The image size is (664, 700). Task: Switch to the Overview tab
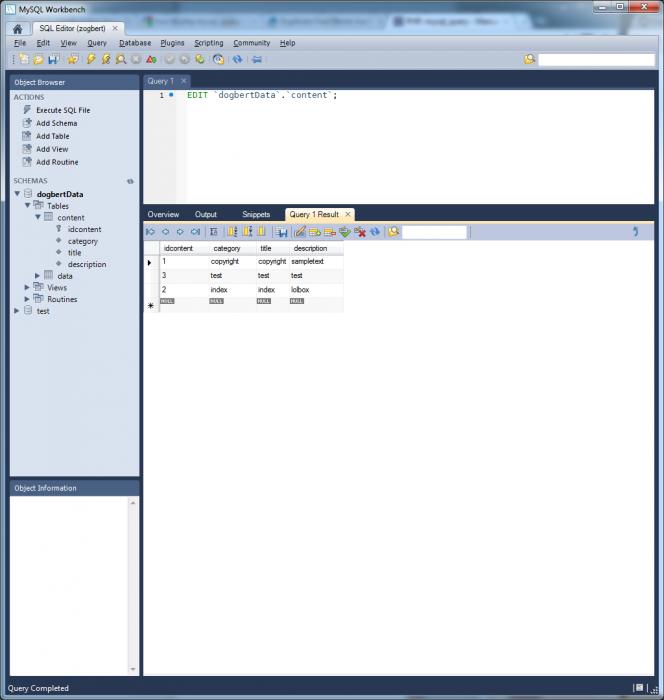(163, 214)
